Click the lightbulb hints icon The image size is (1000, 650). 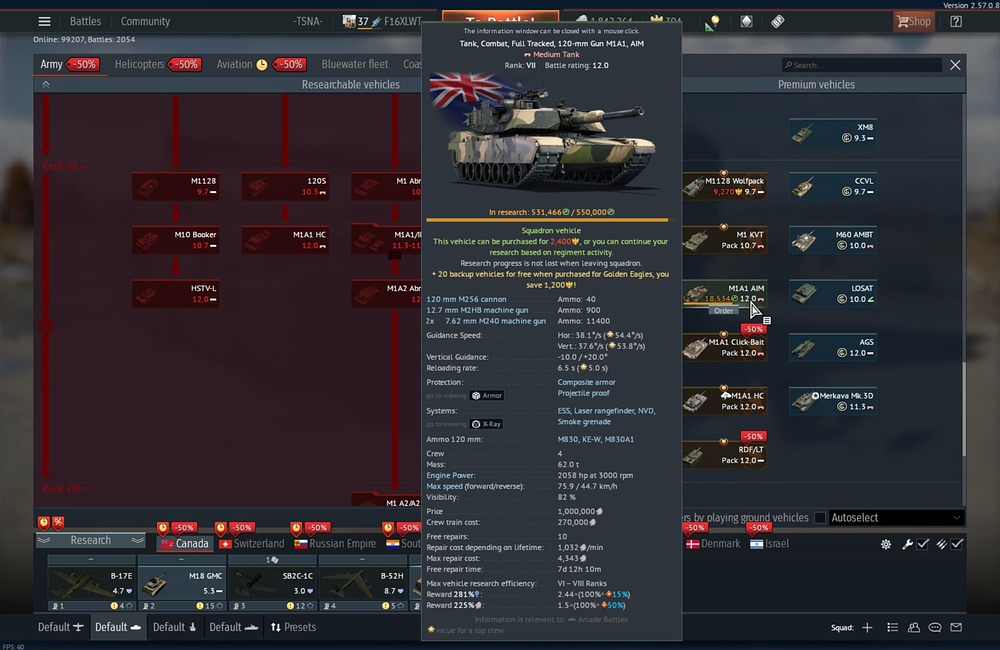[x=712, y=22]
